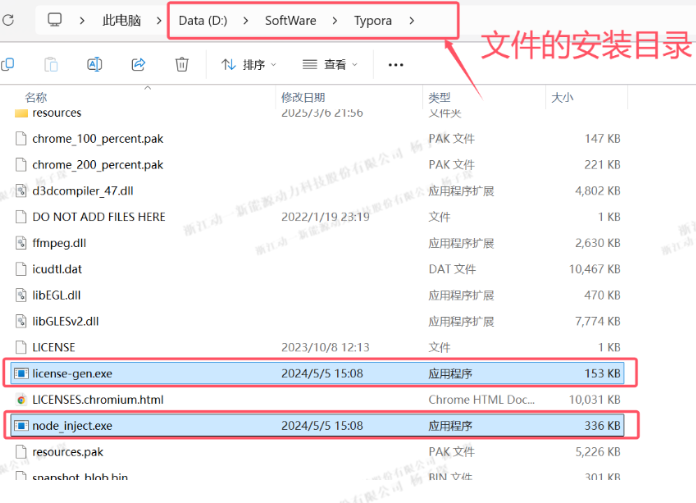696x503 pixels.
Task: Click the d3dcompiler_47.dll file icon
Action: tap(21, 191)
